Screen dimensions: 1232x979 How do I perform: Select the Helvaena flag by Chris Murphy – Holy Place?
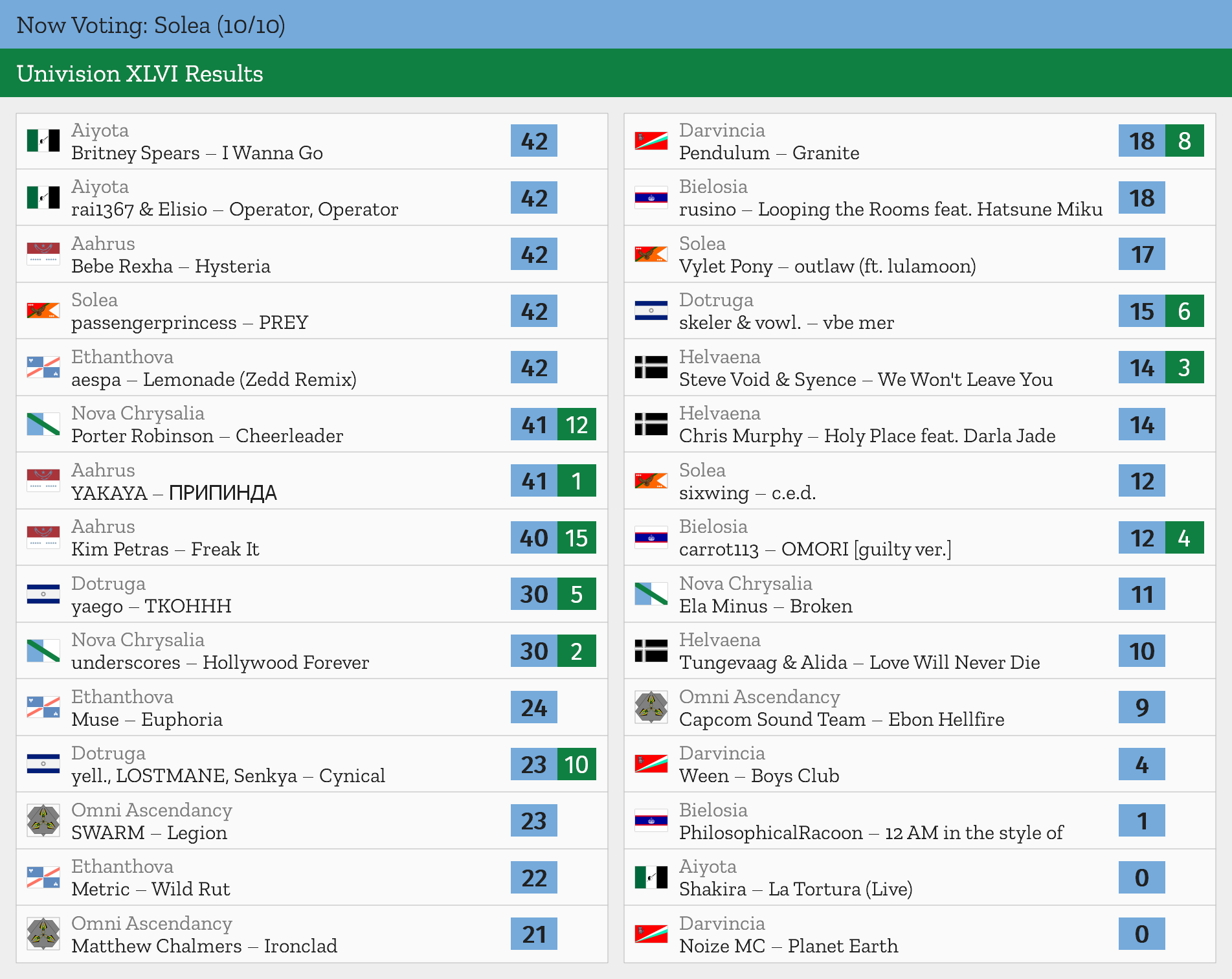tap(651, 424)
